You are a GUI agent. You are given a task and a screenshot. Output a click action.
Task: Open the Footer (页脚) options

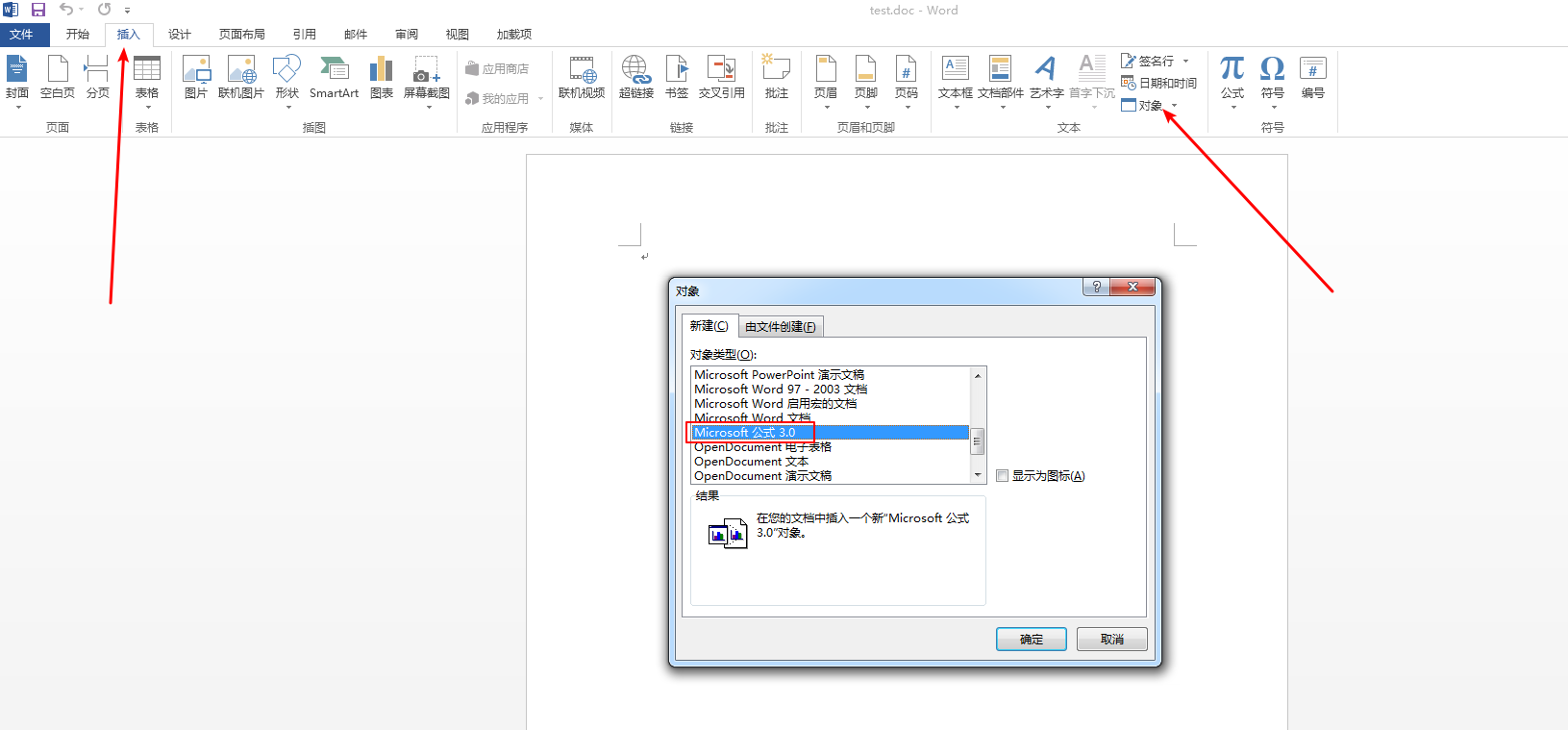point(866,82)
